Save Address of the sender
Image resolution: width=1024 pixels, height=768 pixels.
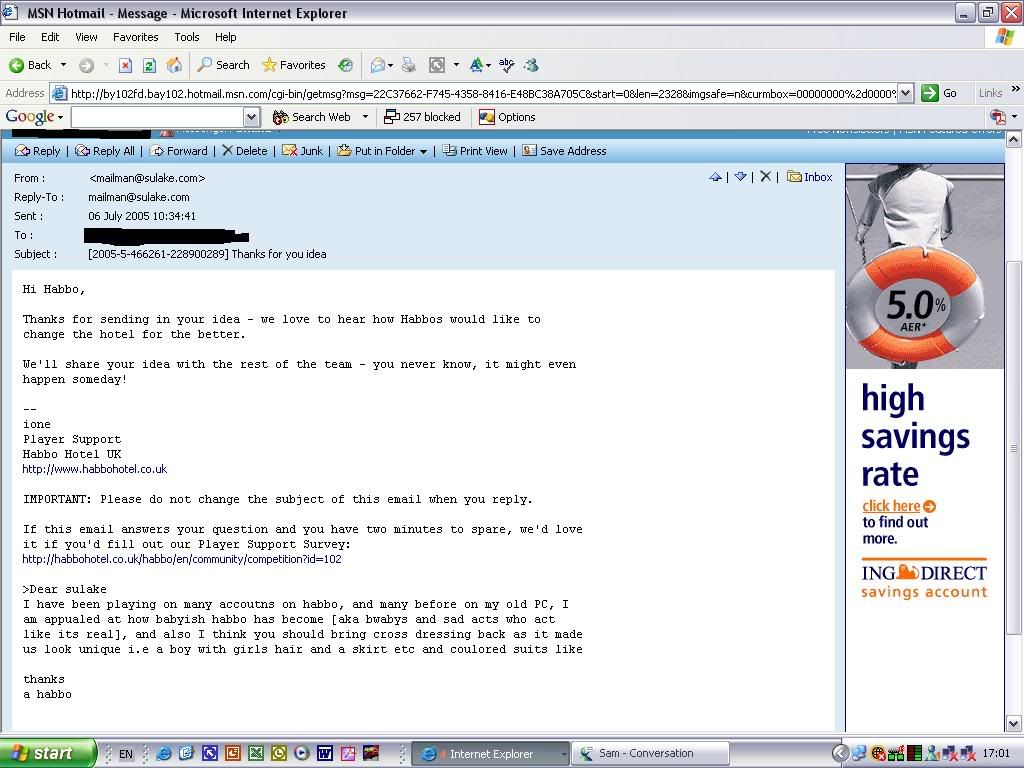(x=564, y=151)
